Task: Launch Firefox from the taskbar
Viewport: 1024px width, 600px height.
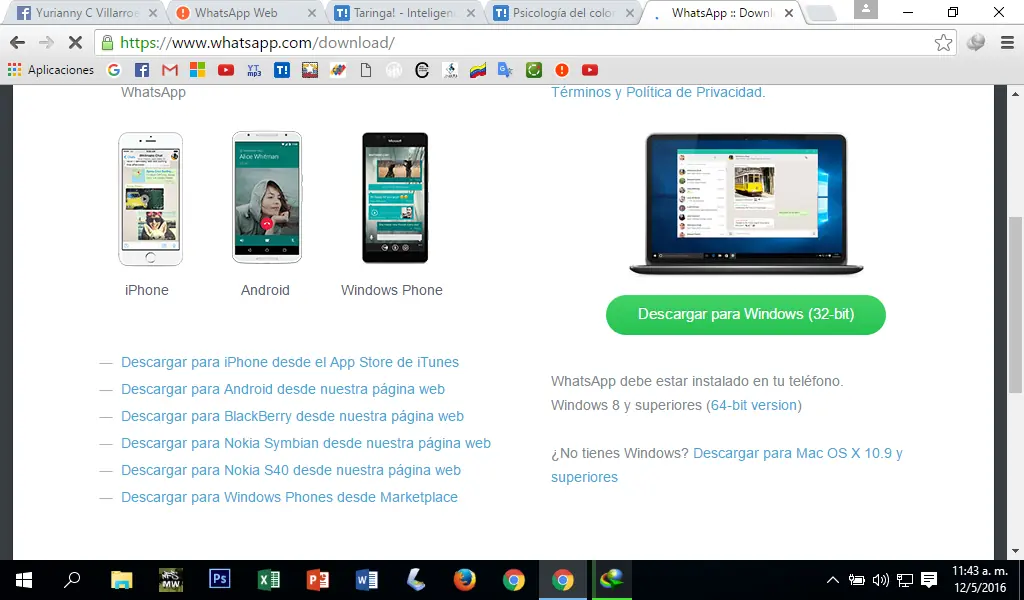Action: coord(464,580)
